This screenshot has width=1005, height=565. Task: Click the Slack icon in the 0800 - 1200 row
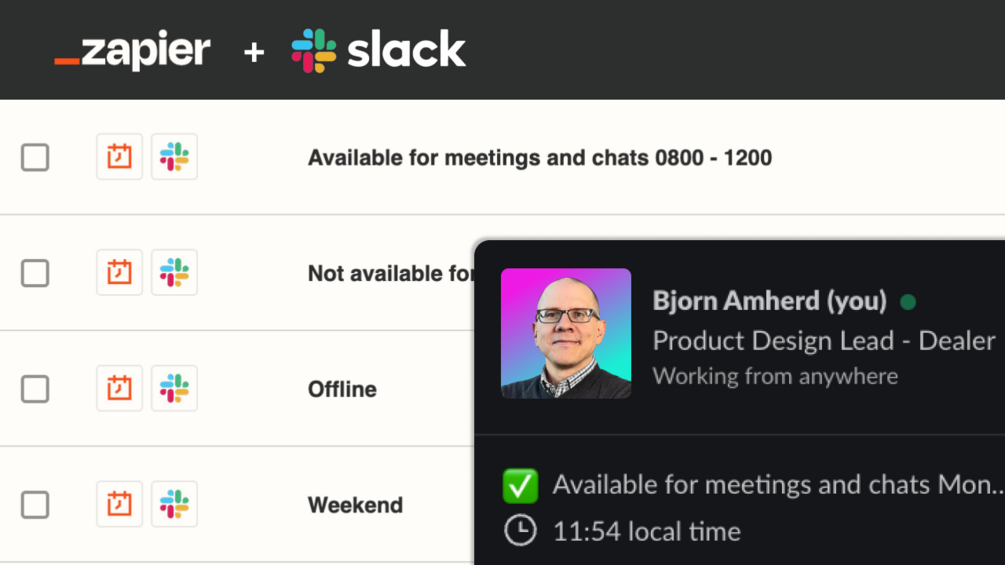[174, 157]
